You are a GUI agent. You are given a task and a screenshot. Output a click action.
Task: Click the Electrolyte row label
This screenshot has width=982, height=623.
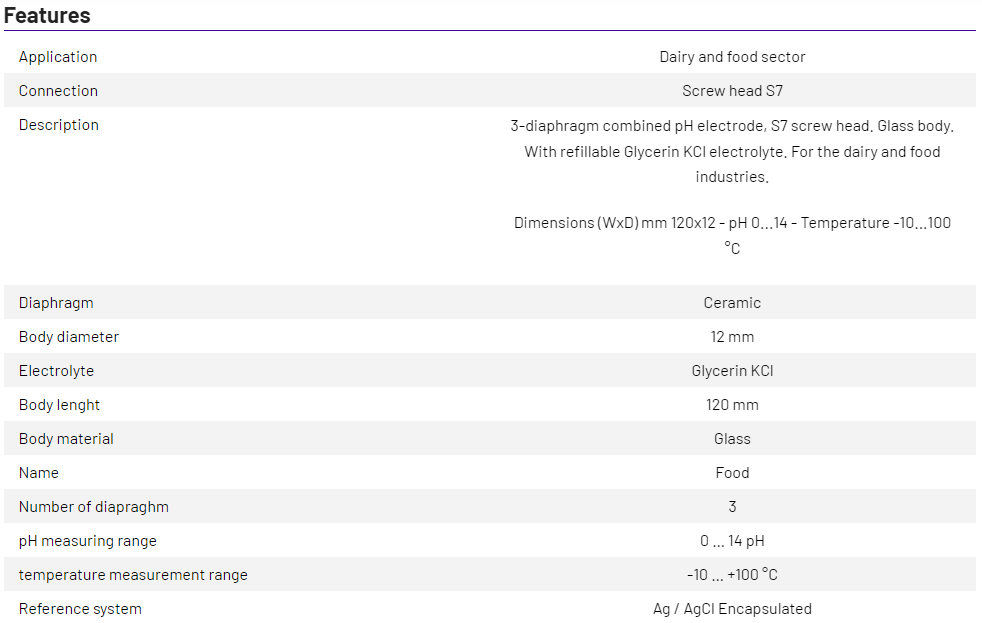point(56,371)
